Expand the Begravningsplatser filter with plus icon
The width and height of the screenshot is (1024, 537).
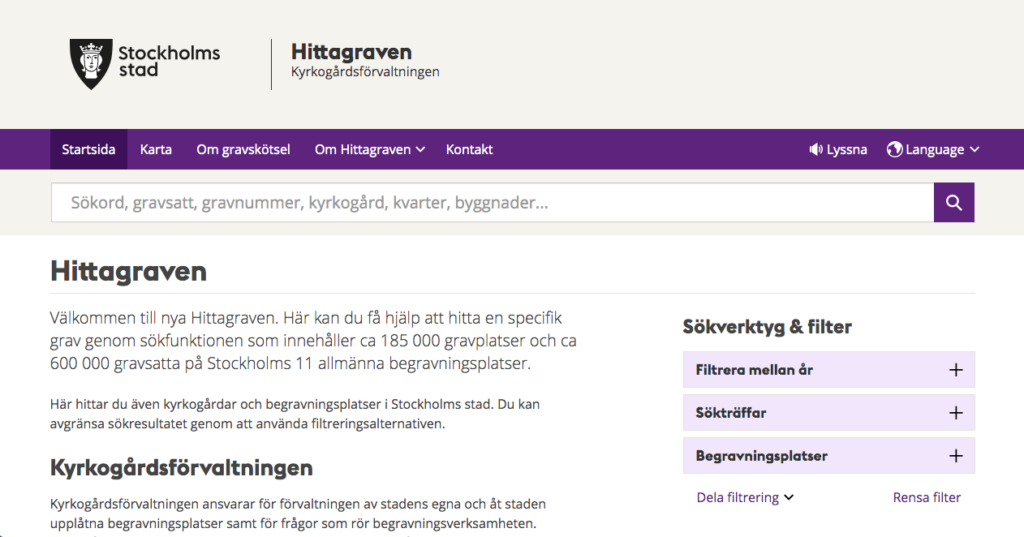pyautogui.click(x=955, y=456)
